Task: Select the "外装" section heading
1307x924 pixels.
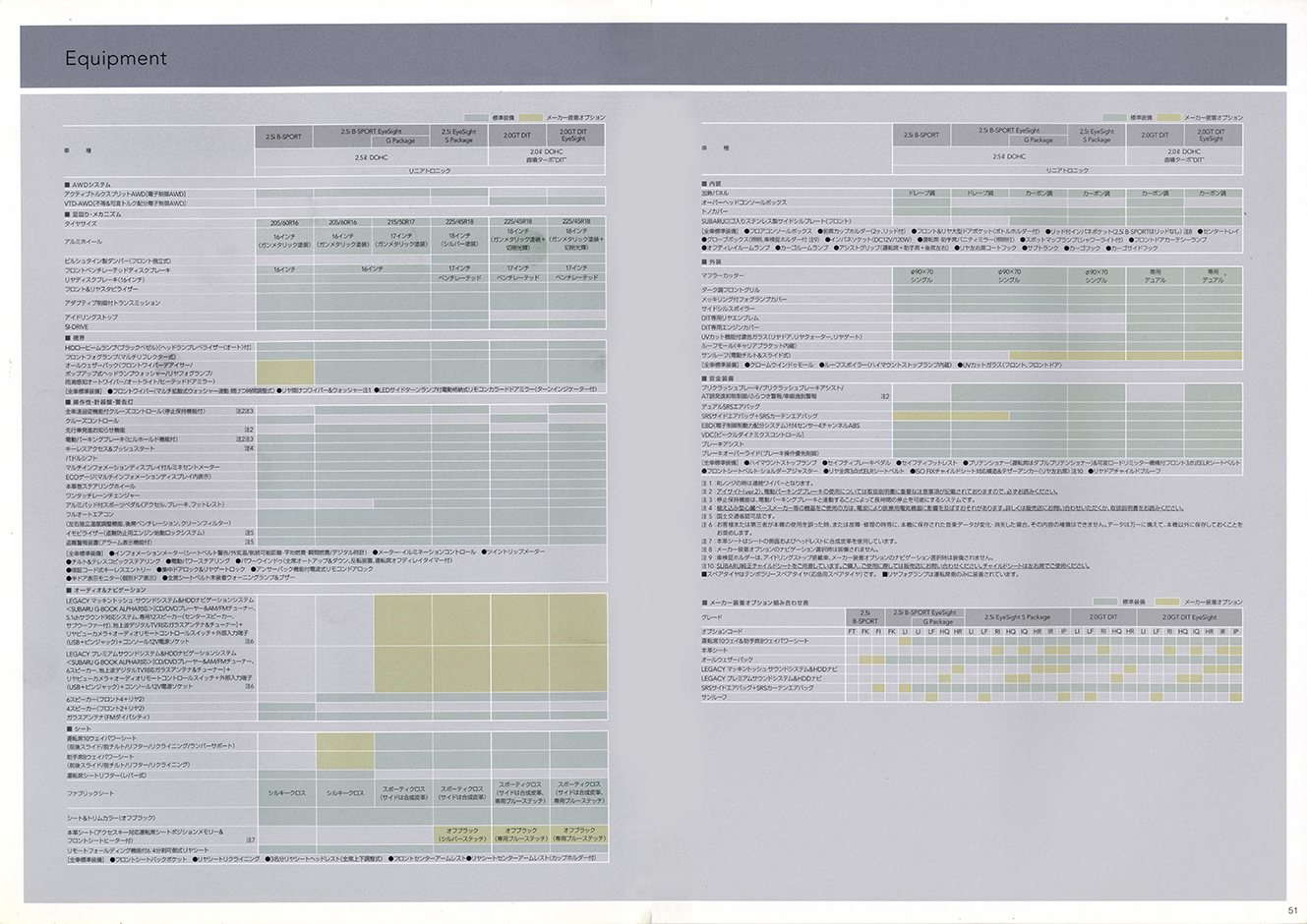Action: (711, 262)
